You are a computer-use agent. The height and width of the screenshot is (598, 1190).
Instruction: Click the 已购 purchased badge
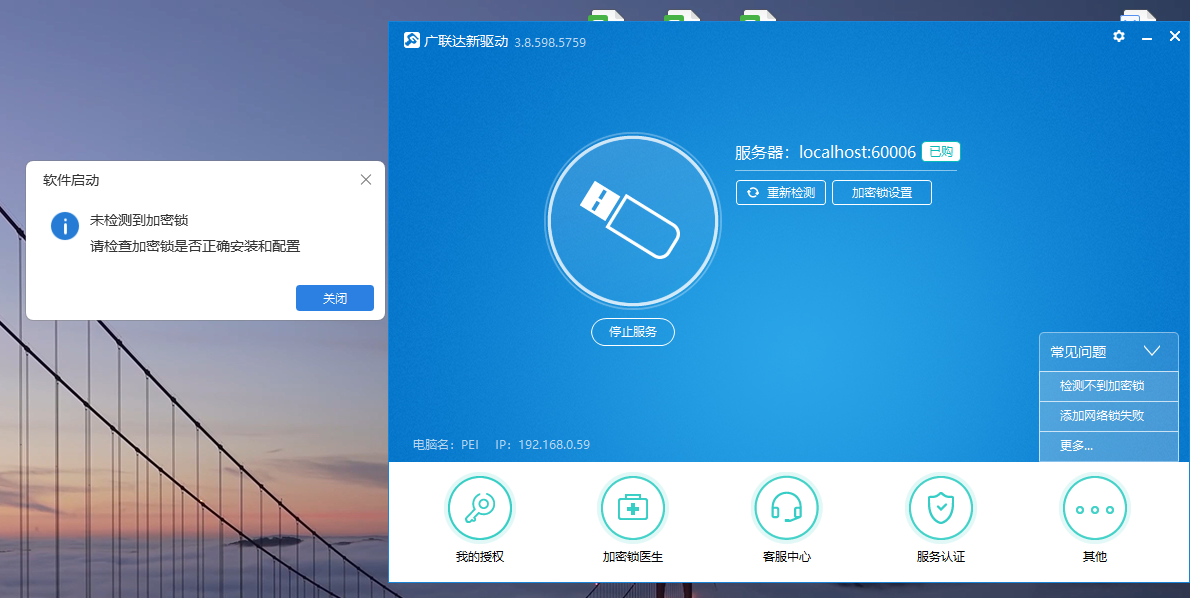pos(941,152)
